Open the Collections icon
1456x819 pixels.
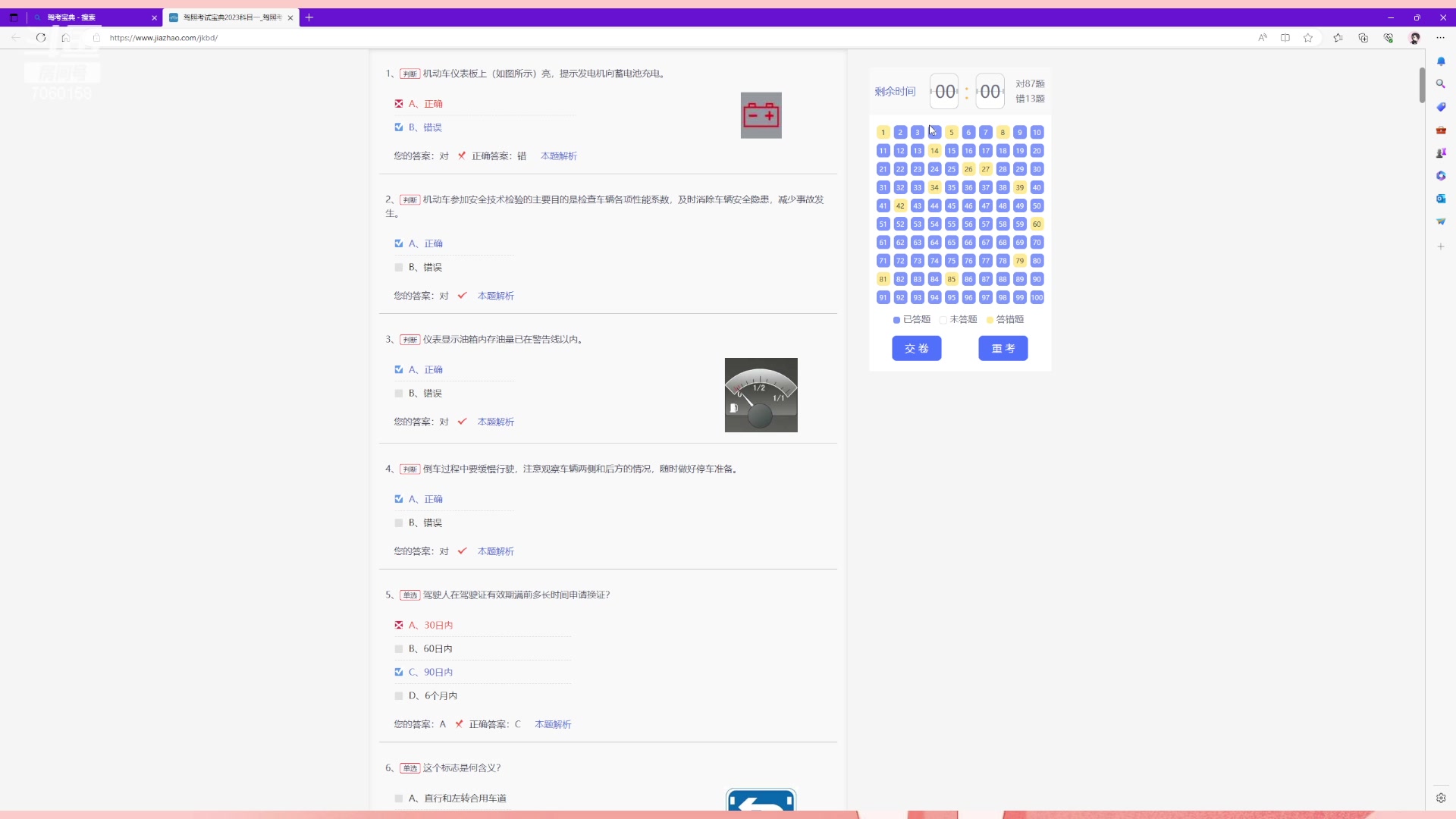point(1363,38)
